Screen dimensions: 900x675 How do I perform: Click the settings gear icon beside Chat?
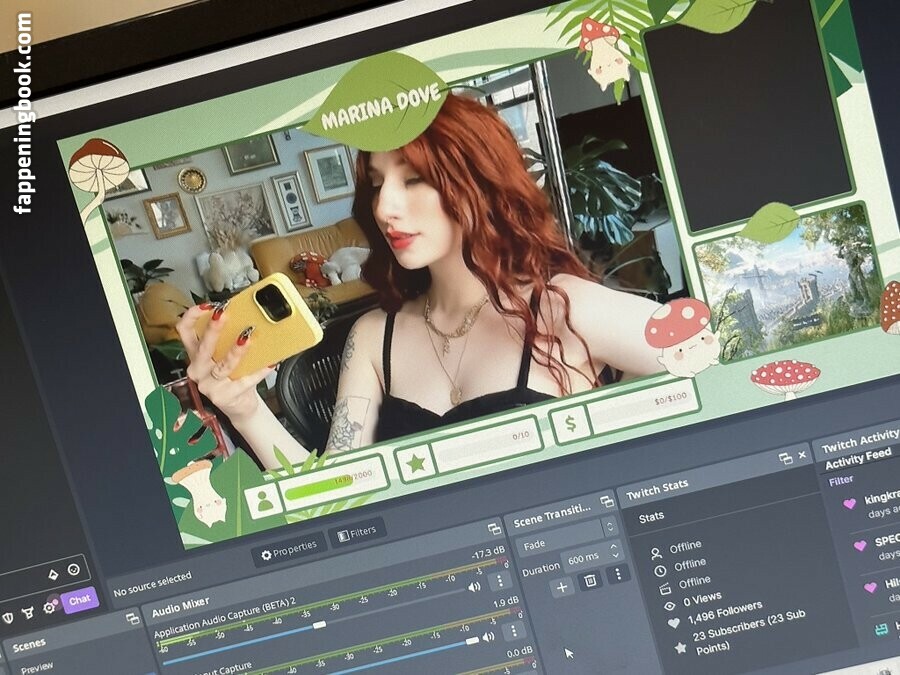[49, 608]
